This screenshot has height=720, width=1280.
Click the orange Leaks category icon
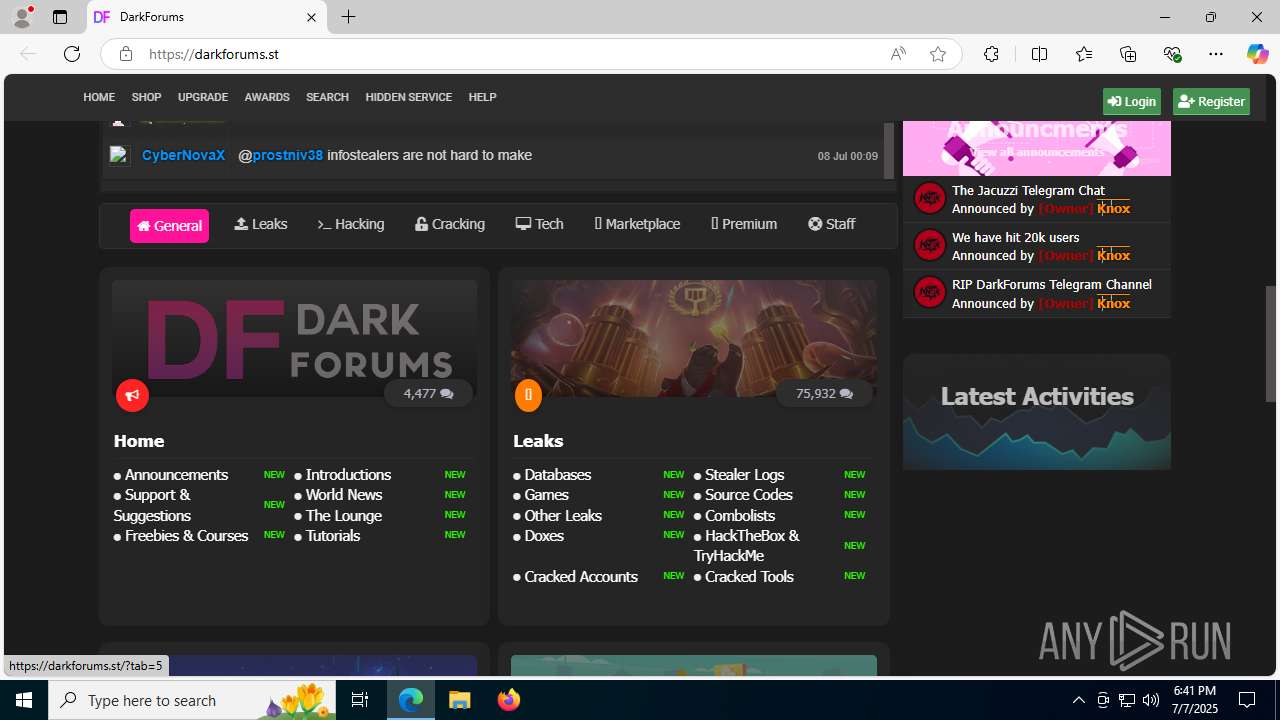click(x=528, y=395)
